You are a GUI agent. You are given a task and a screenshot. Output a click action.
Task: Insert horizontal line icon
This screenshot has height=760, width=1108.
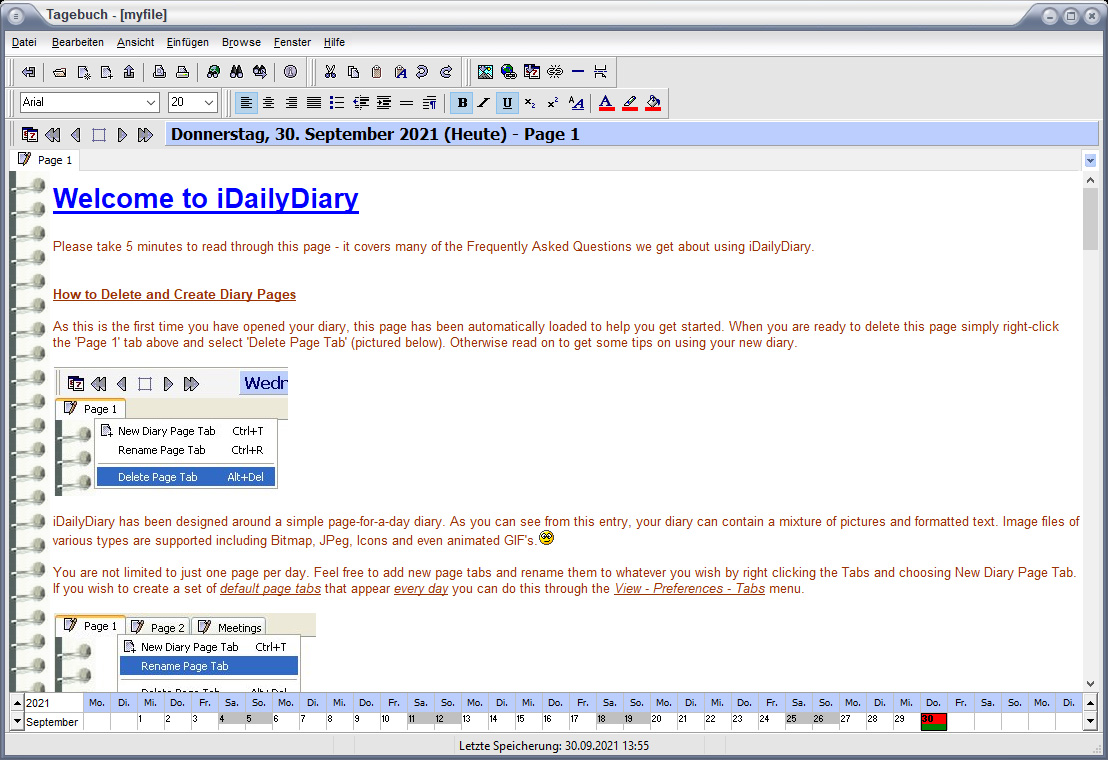tap(577, 72)
